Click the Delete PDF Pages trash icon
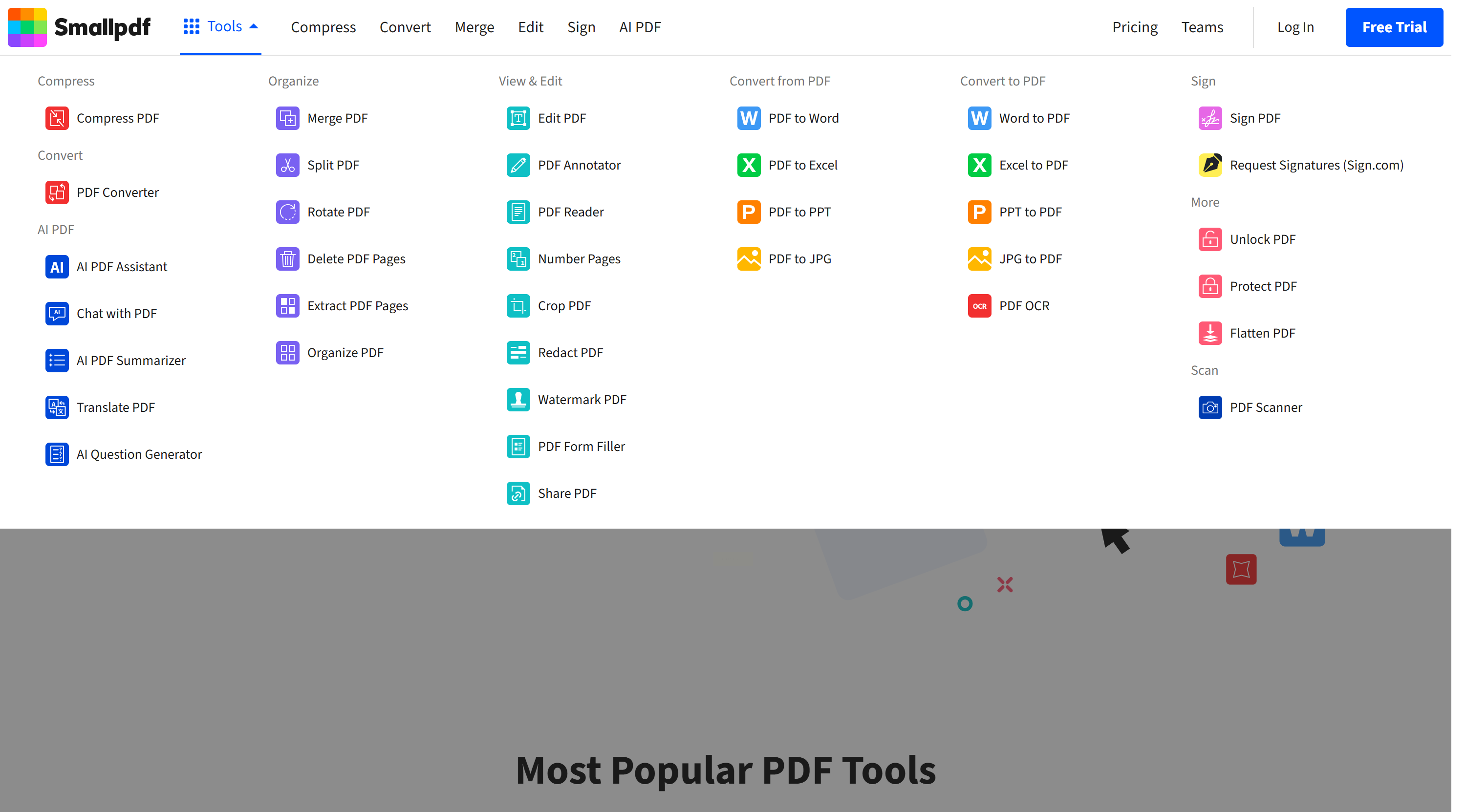This screenshot has width=1466, height=812. coord(287,259)
